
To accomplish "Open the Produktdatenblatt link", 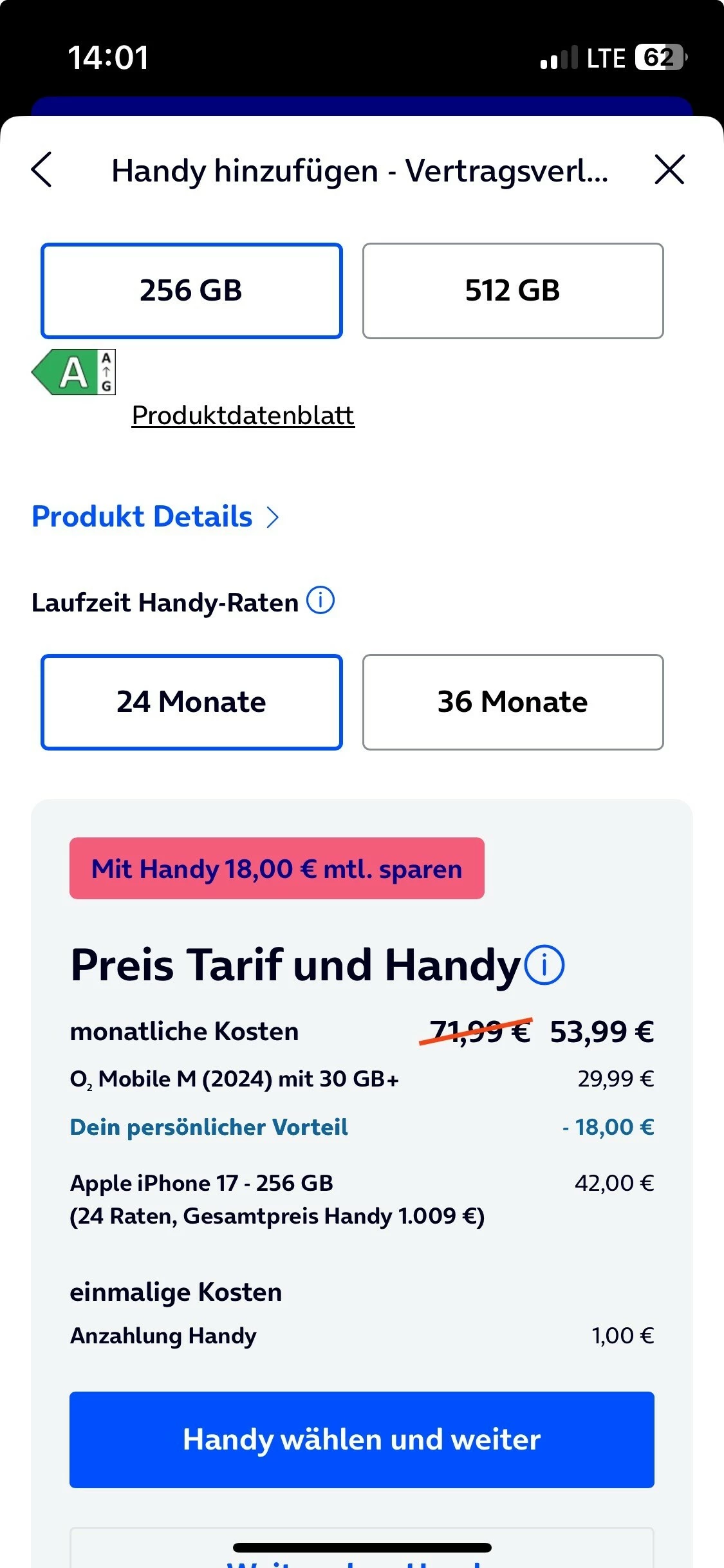I will pos(243,416).
